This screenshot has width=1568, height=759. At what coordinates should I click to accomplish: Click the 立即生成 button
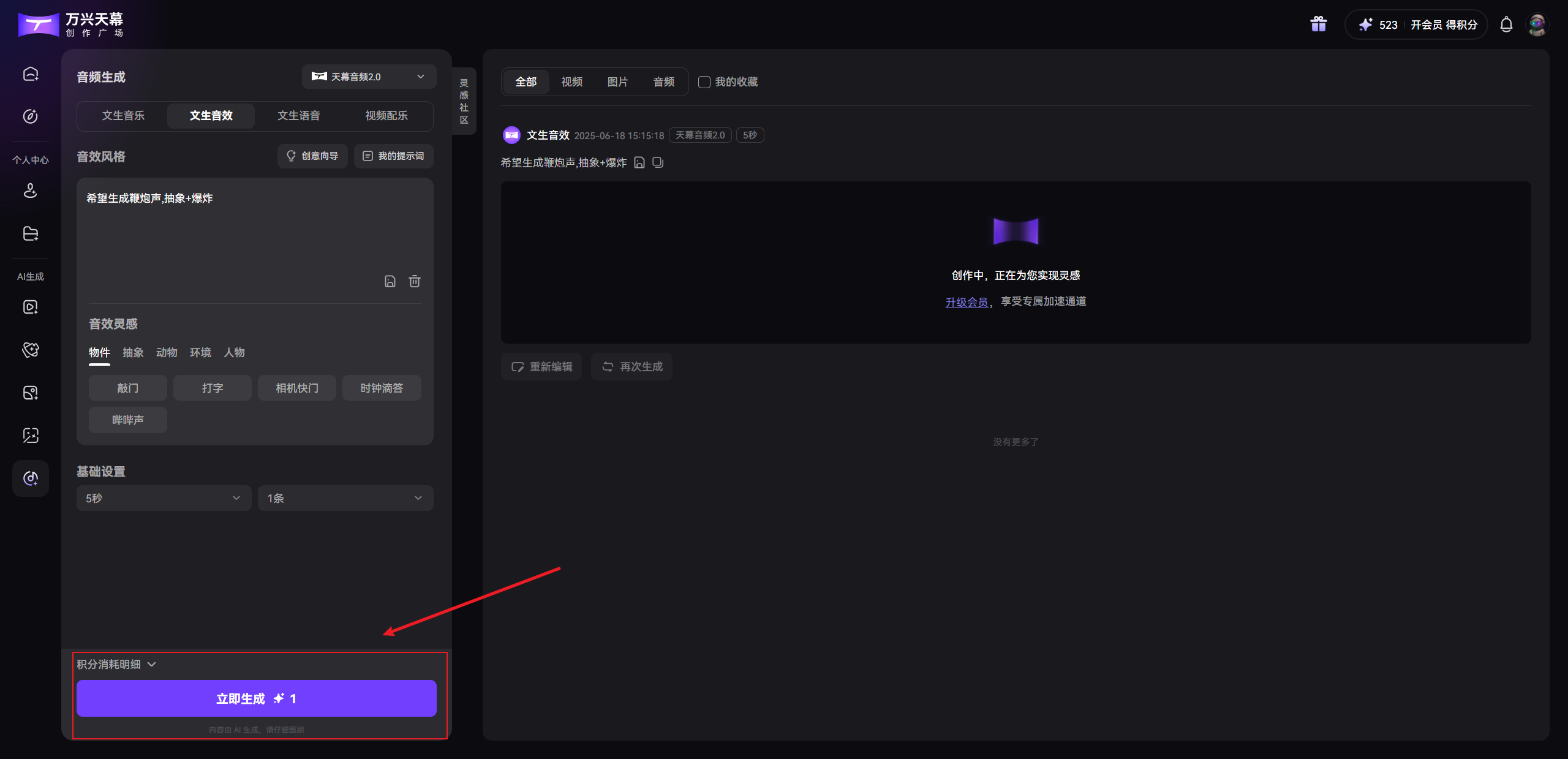(256, 698)
